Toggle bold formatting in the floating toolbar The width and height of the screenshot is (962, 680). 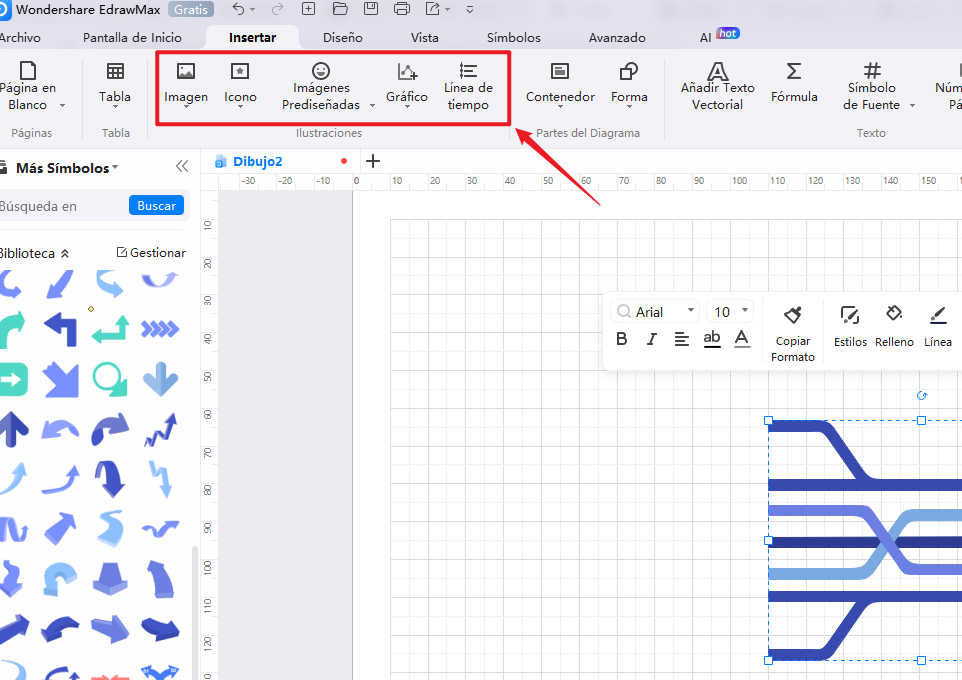(x=621, y=340)
